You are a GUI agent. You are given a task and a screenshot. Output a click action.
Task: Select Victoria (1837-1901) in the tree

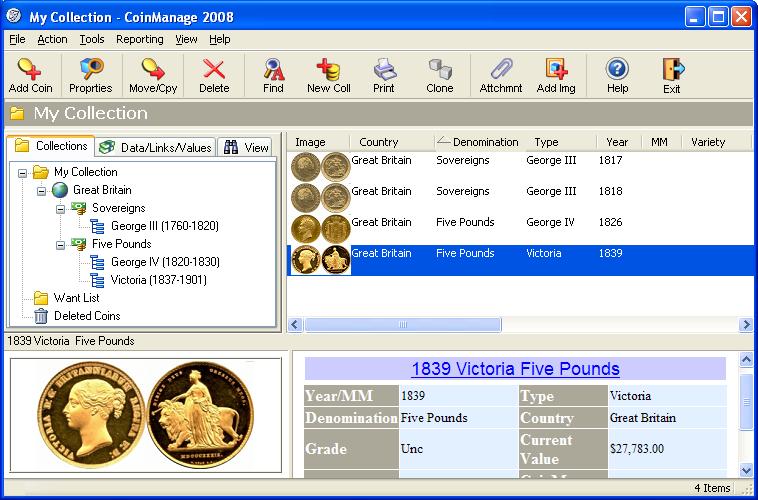click(x=159, y=280)
